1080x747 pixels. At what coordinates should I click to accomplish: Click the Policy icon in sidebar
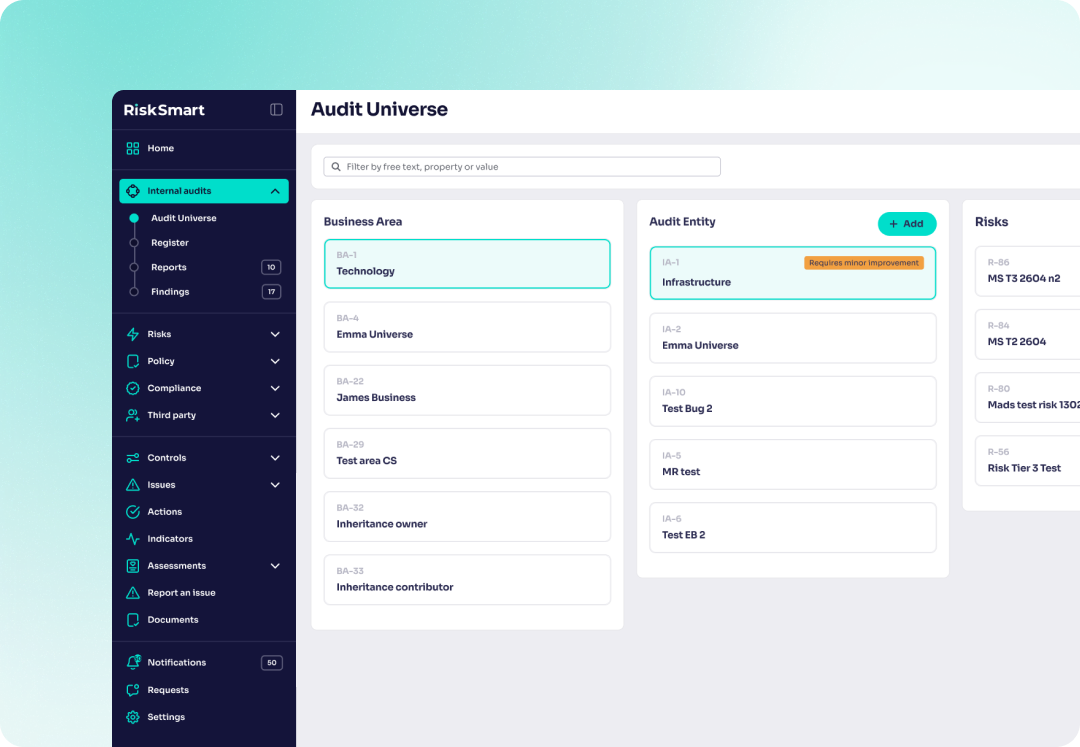click(133, 360)
